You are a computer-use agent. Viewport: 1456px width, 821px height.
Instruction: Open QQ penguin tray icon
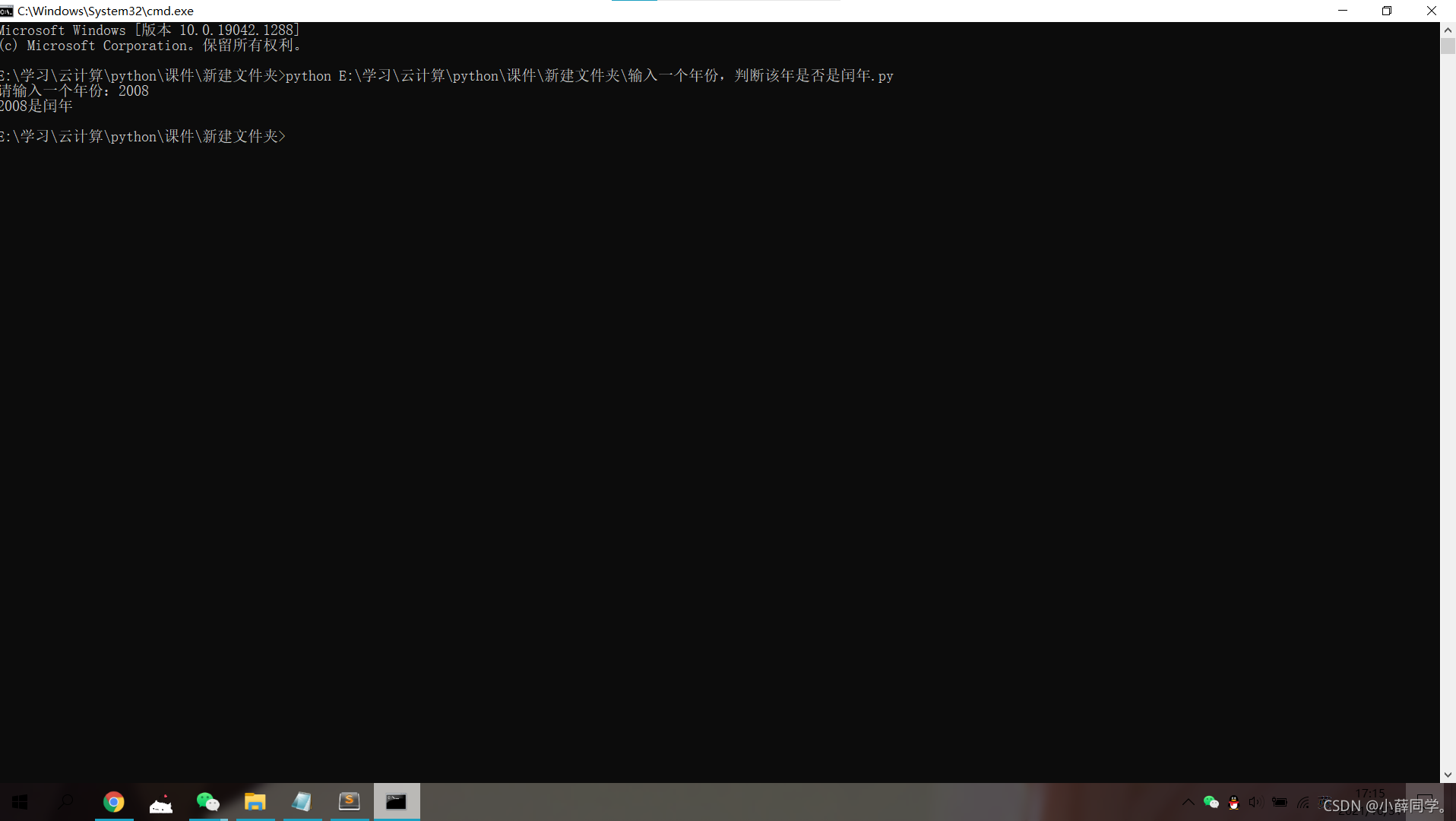click(x=1233, y=802)
